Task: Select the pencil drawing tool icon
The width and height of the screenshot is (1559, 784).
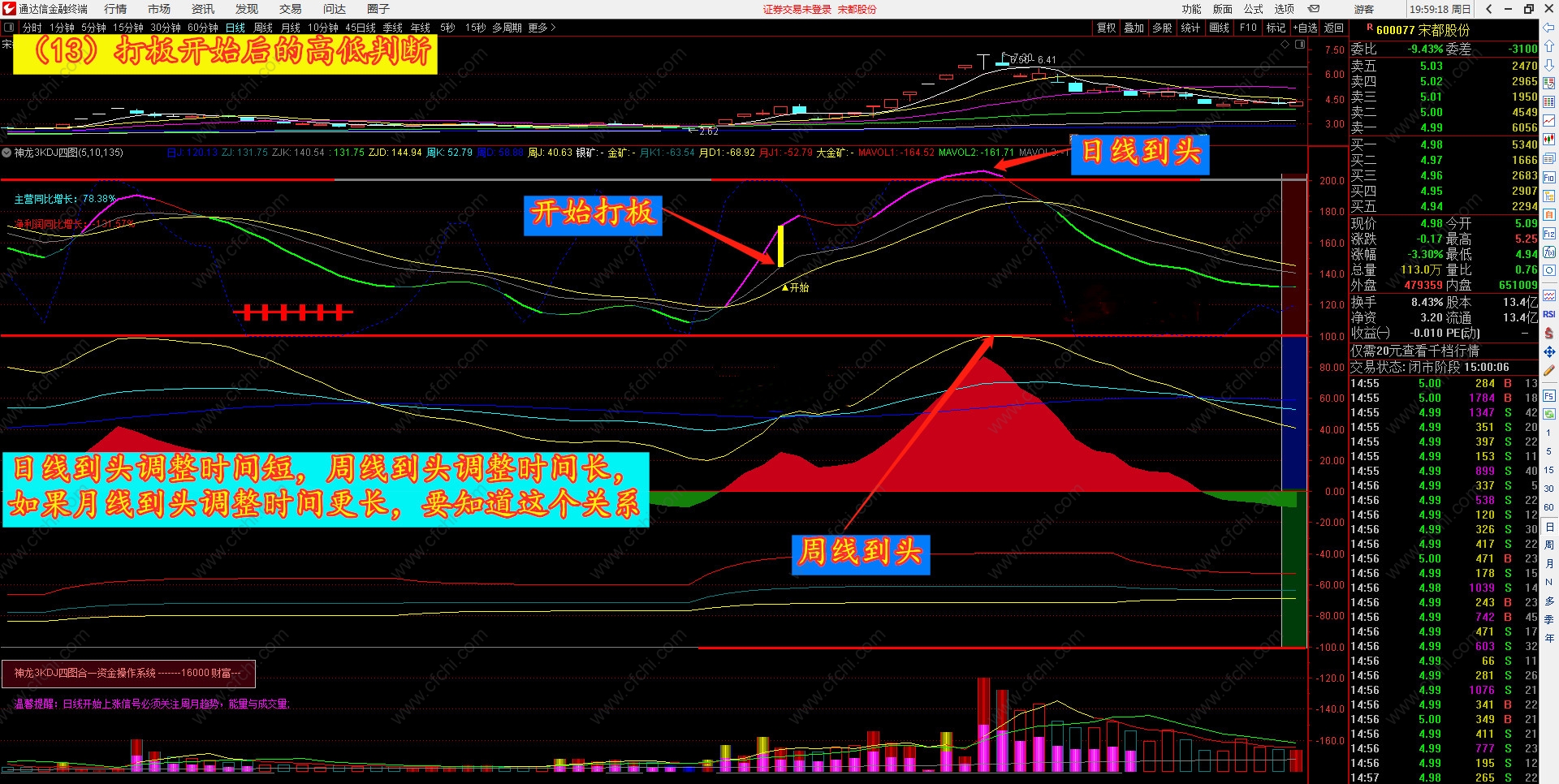Action: point(1549,370)
